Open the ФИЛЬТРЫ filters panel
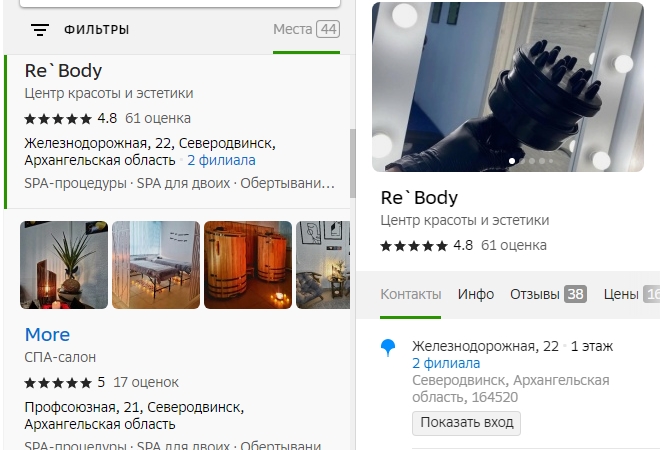The width and height of the screenshot is (660, 450). (96, 30)
